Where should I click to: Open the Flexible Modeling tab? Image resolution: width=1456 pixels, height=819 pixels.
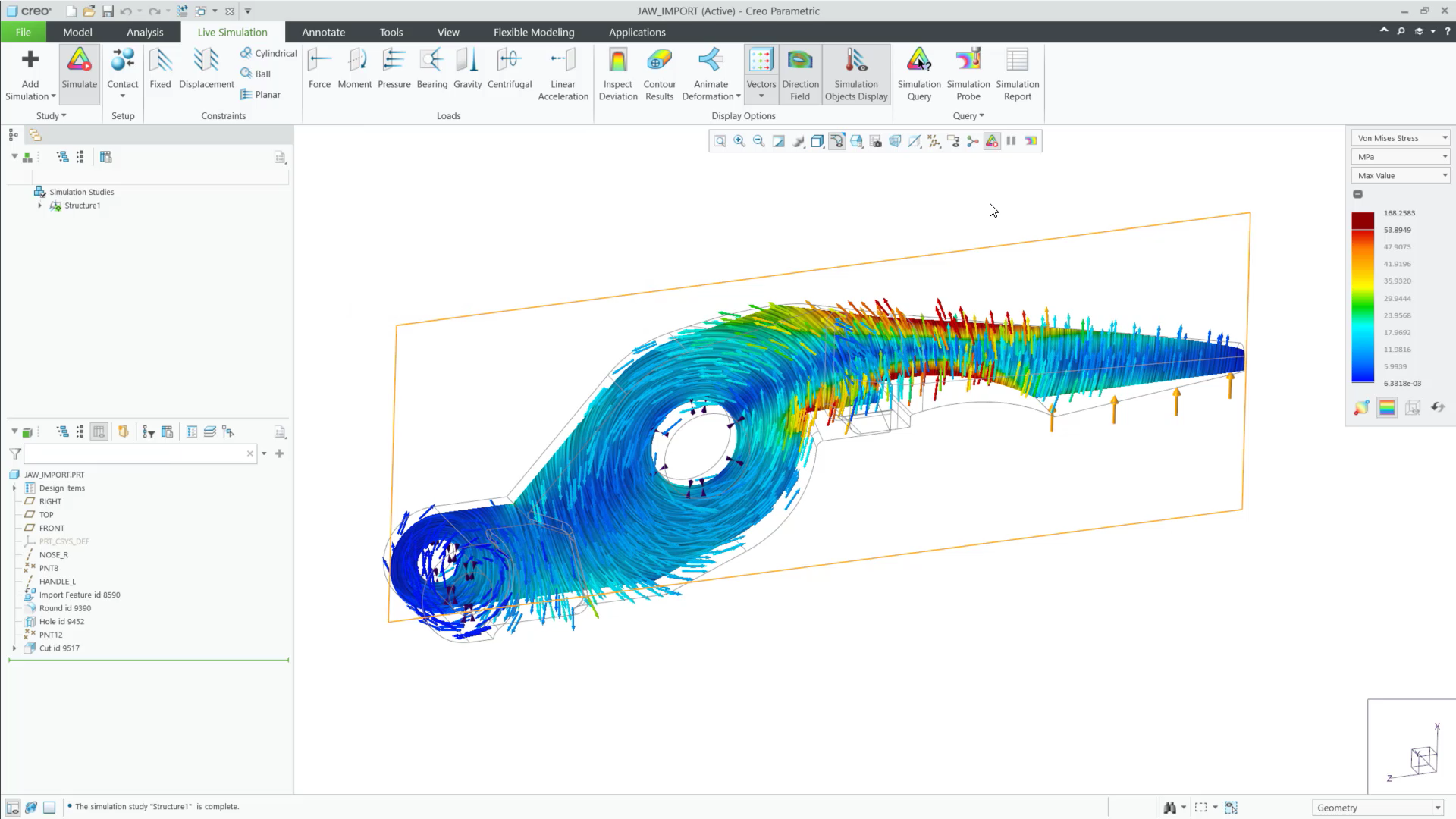coord(534,32)
